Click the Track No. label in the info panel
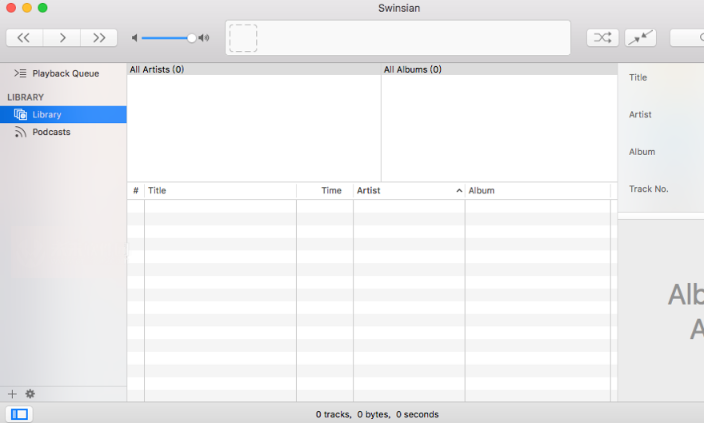The width and height of the screenshot is (704, 423). [649, 189]
